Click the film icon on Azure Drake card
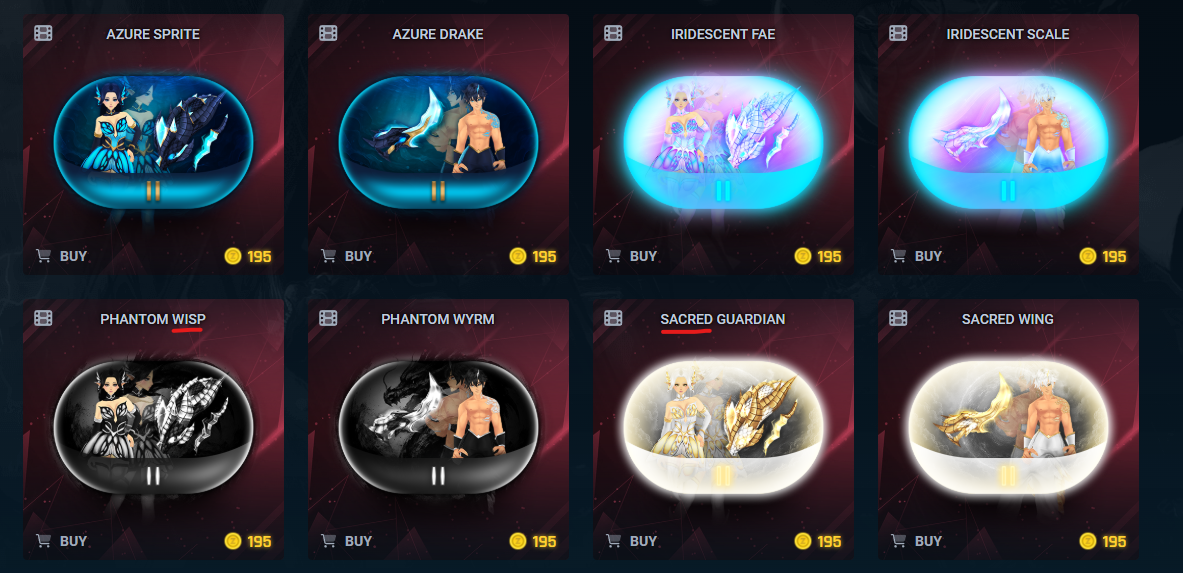The width and height of the screenshot is (1183, 573). point(328,33)
